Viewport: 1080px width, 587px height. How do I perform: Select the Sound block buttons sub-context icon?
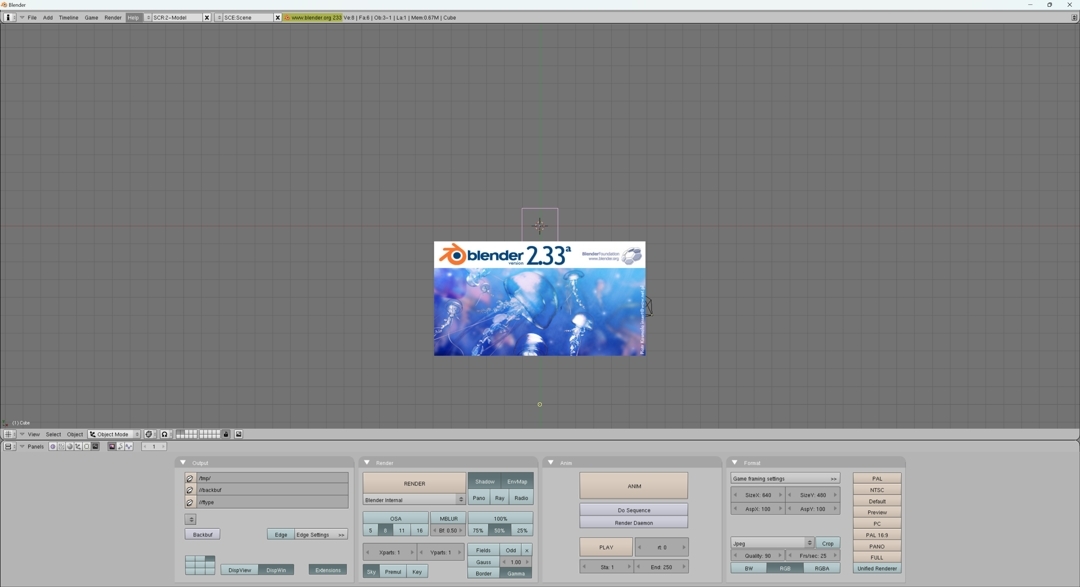129,446
